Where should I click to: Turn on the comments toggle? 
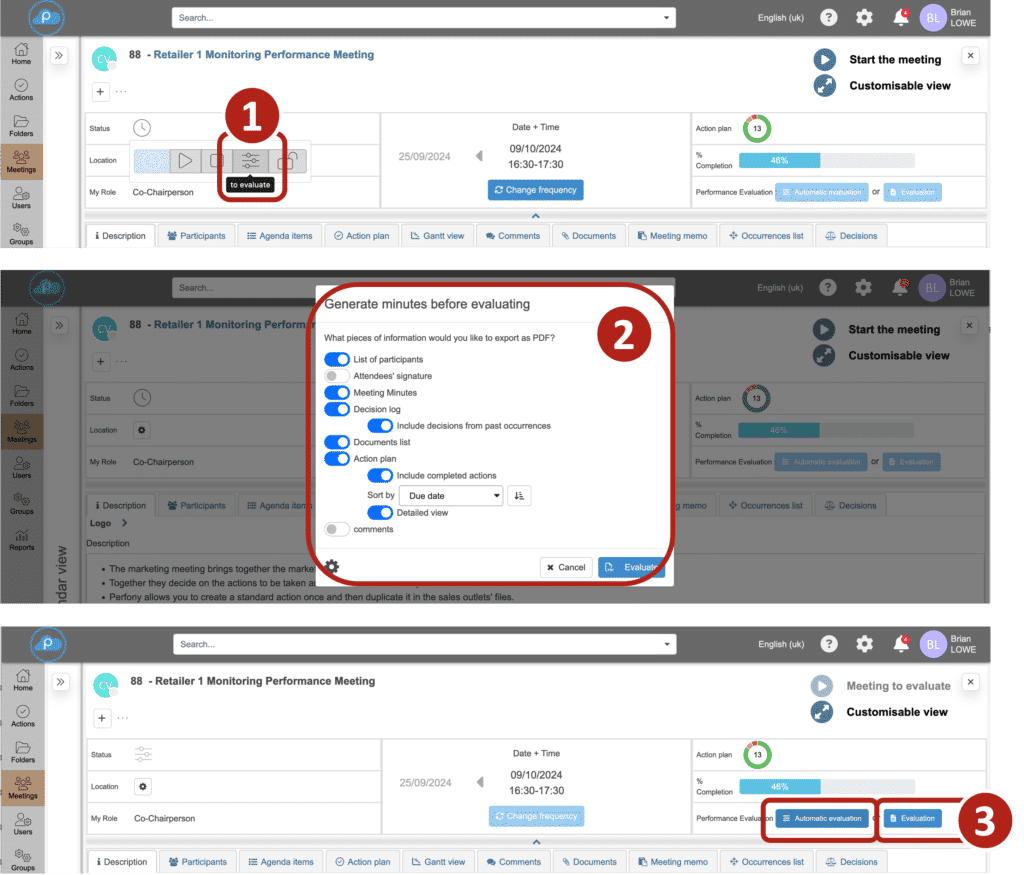(337, 529)
